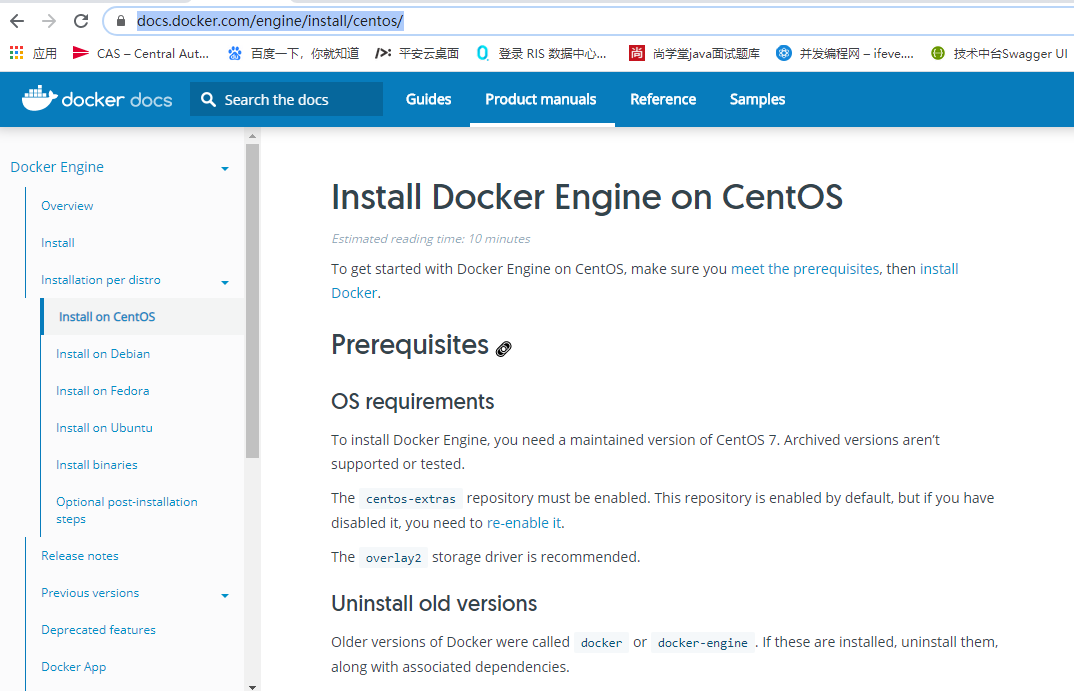Switch to the Guides tab

coord(428,99)
